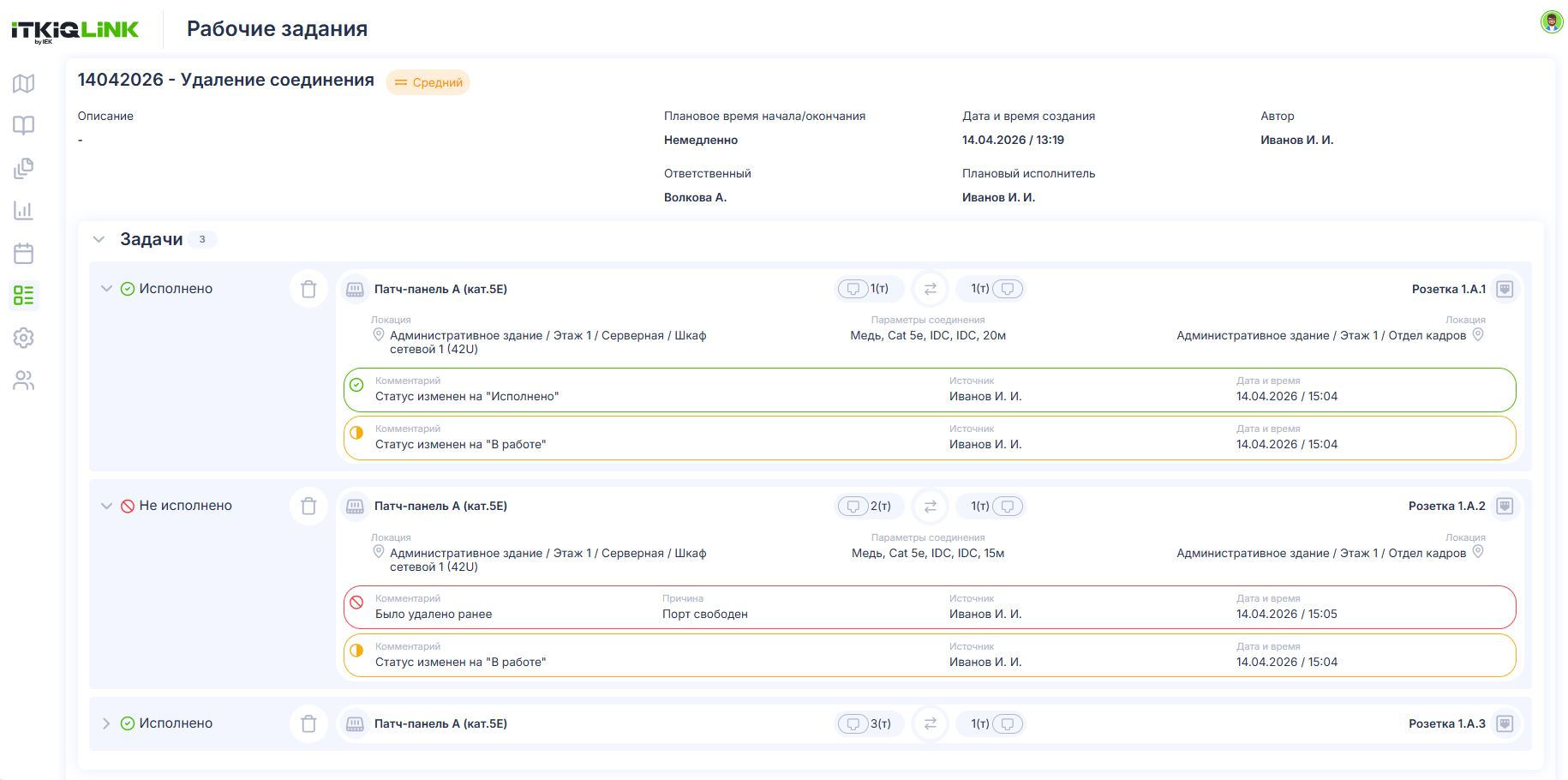
Task: Open the users sidebar icon
Action: (x=24, y=381)
